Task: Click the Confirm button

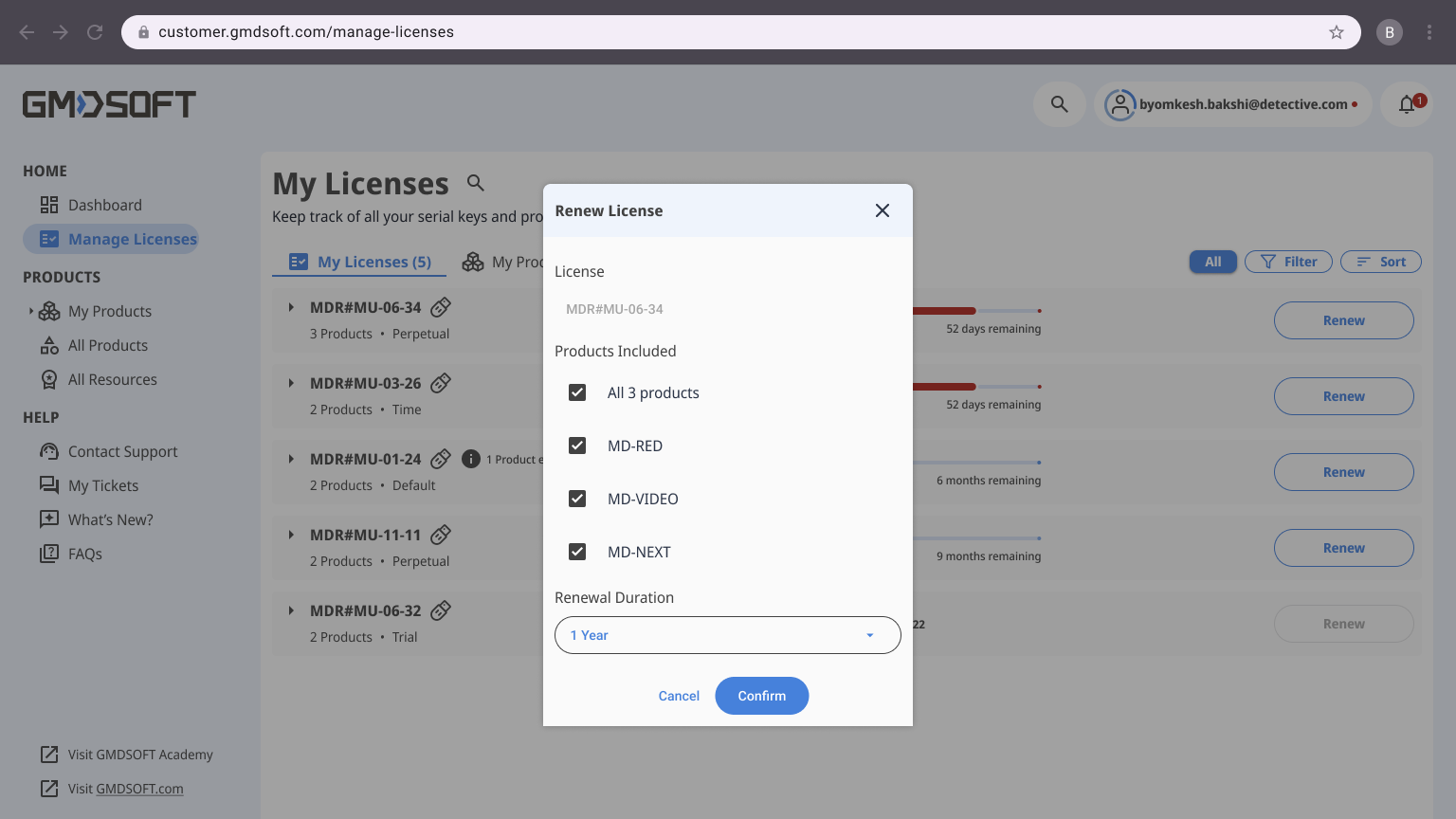Action: coord(762,696)
